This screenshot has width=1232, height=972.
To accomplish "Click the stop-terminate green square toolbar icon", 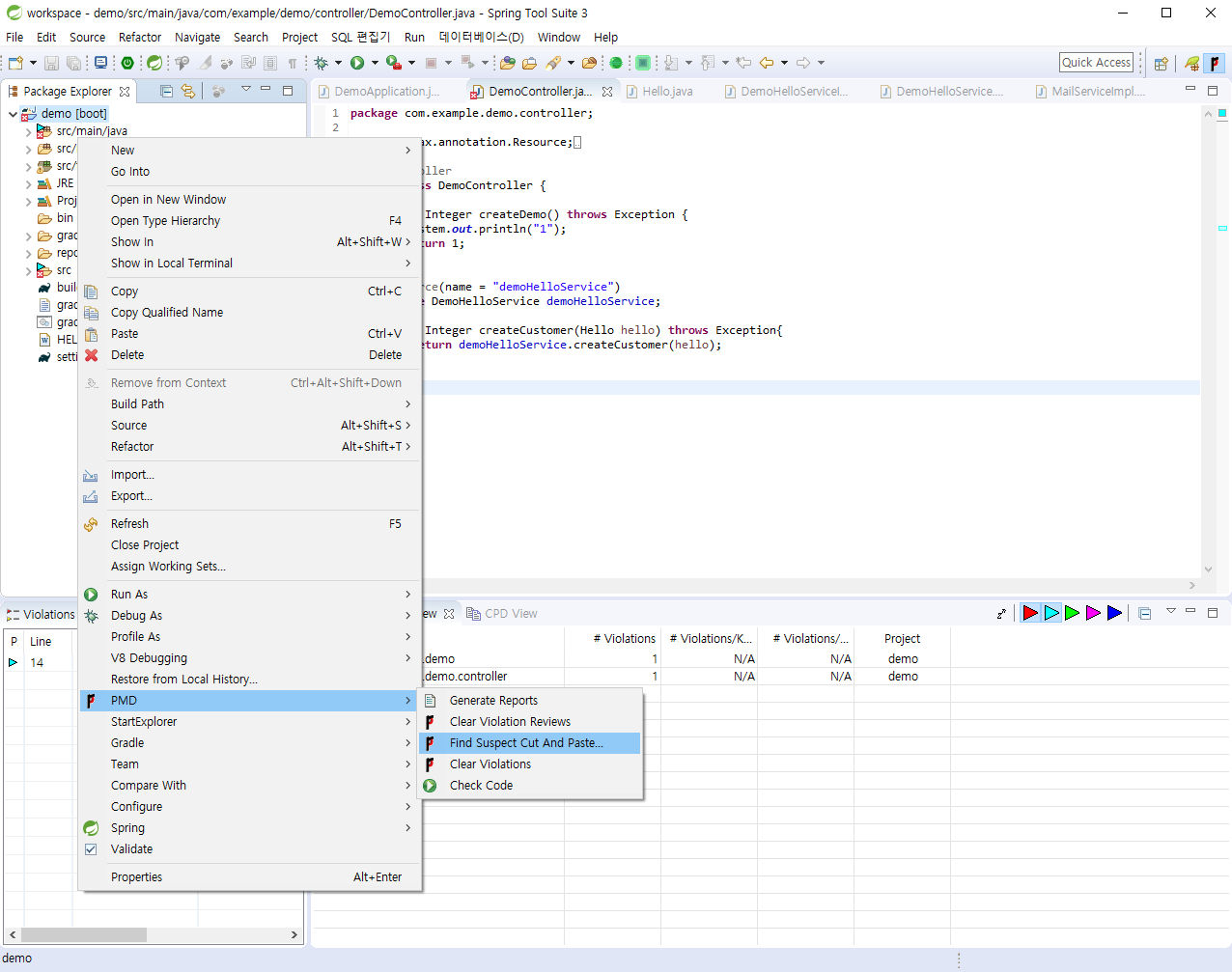I will pos(642,63).
